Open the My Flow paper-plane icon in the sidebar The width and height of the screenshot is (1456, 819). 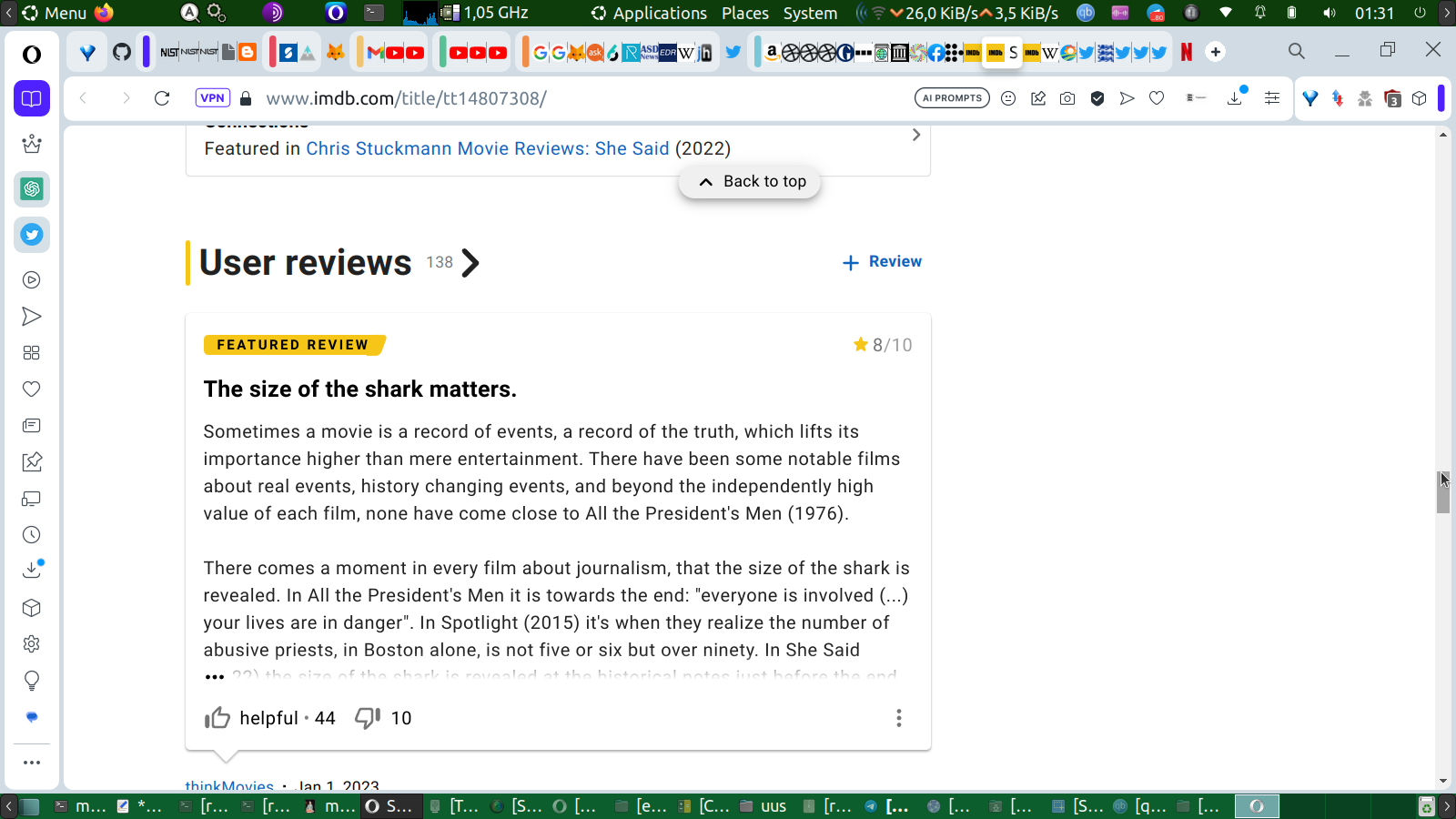(x=32, y=317)
